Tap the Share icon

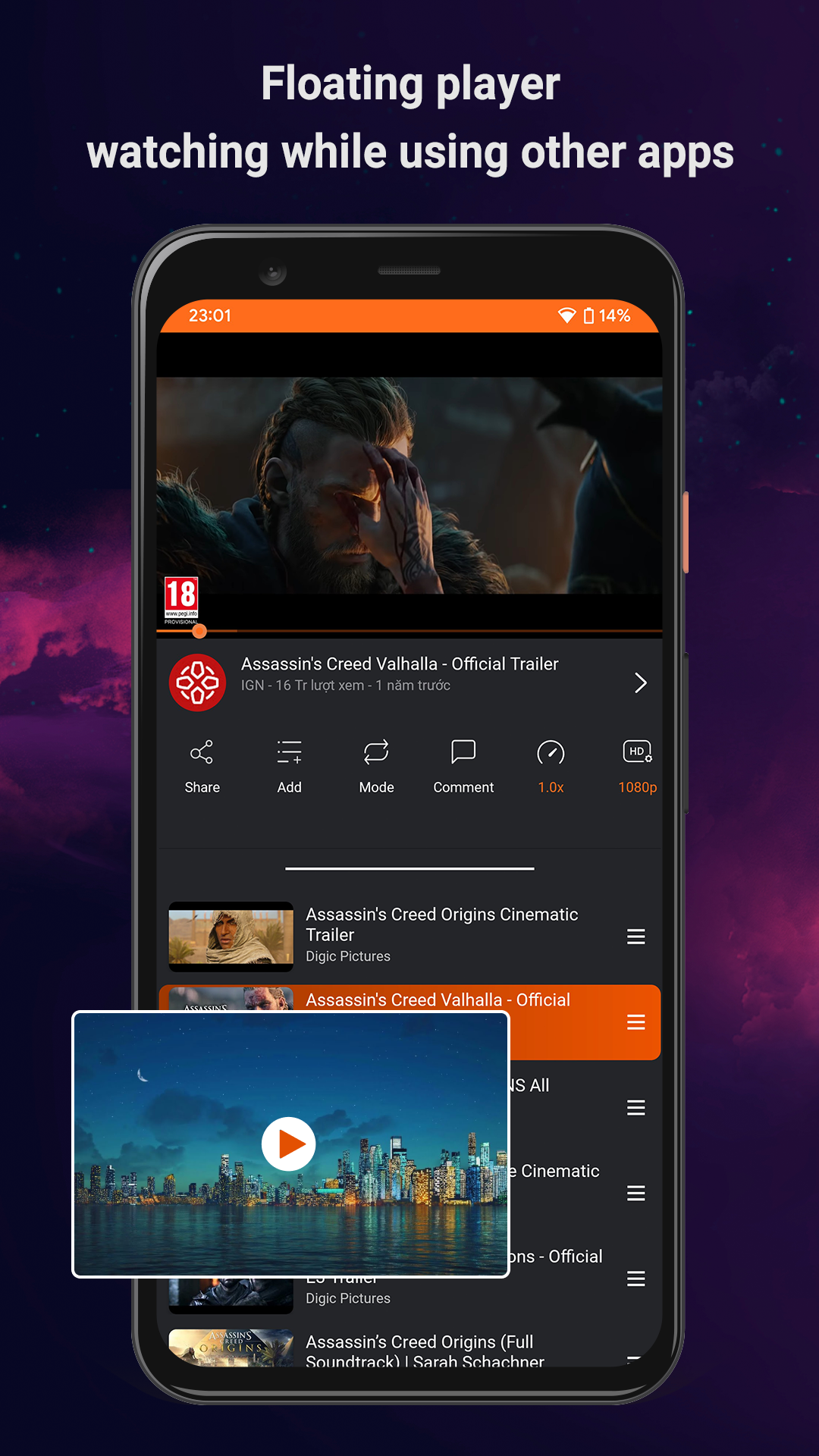(202, 752)
